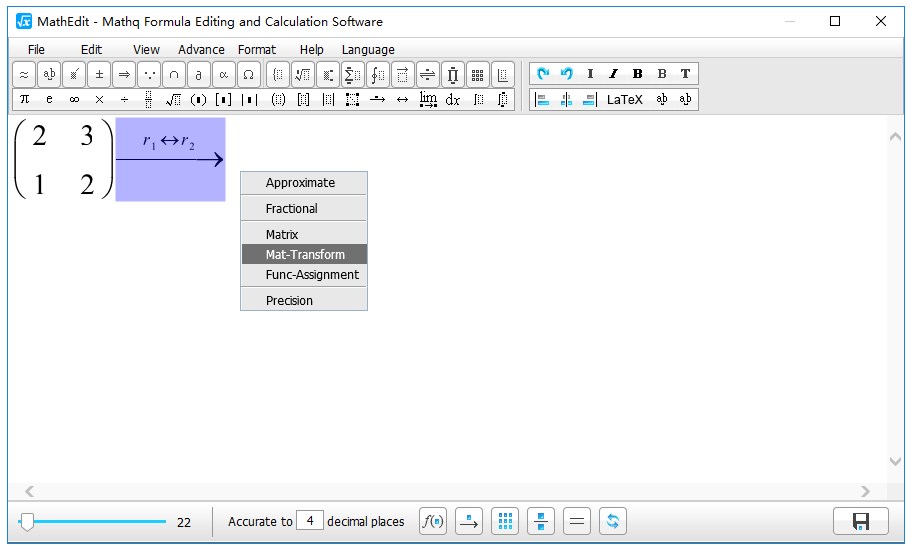Image resolution: width=912 pixels, height=551 pixels.
Task: Open the File menu
Action: tap(36, 49)
